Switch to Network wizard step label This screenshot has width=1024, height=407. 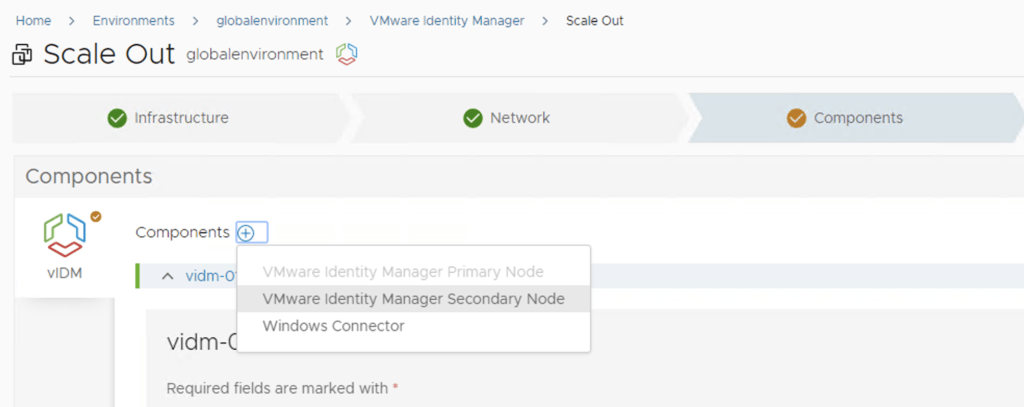[x=520, y=118]
